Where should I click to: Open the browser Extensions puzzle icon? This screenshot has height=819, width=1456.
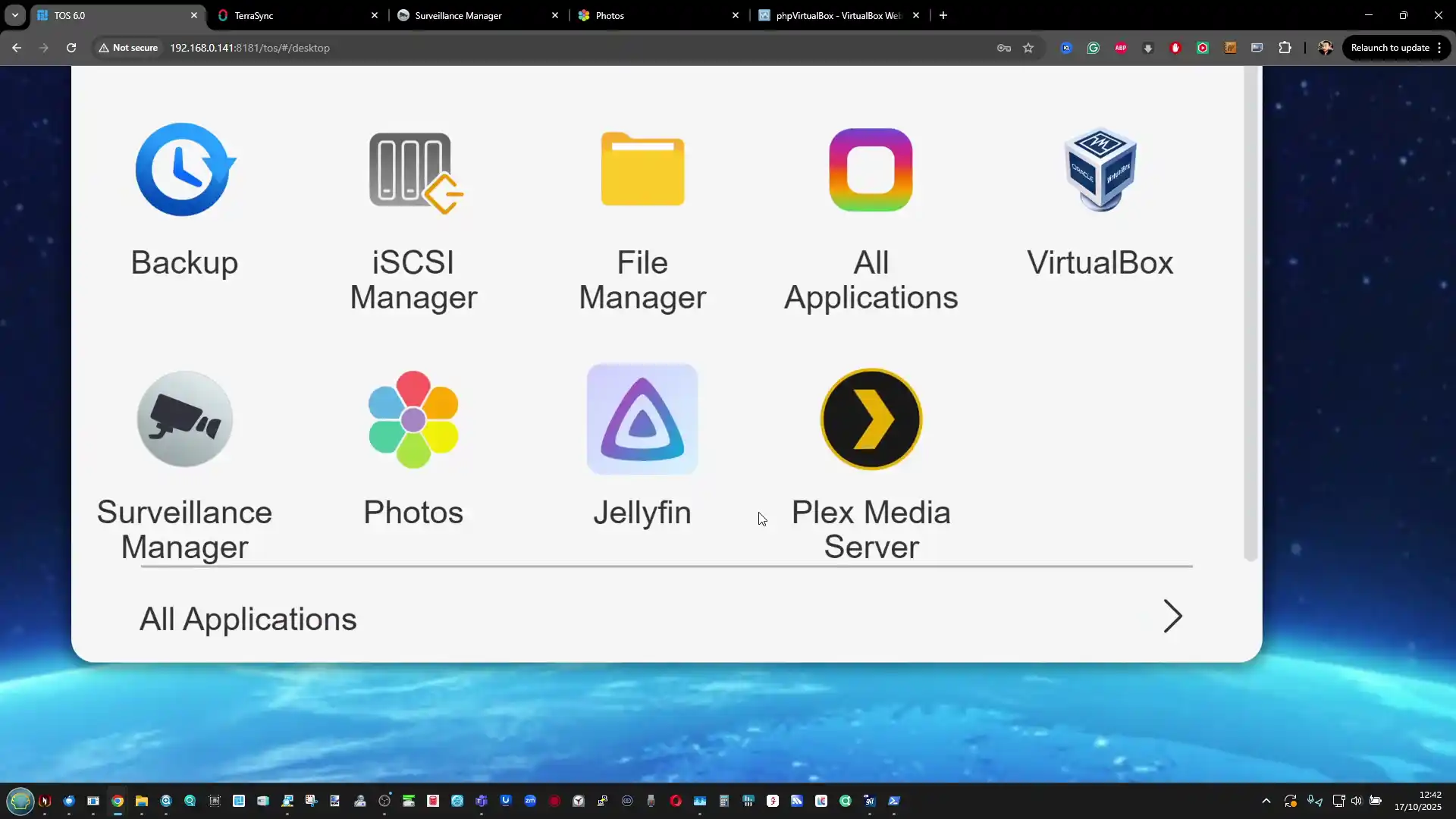[x=1285, y=48]
